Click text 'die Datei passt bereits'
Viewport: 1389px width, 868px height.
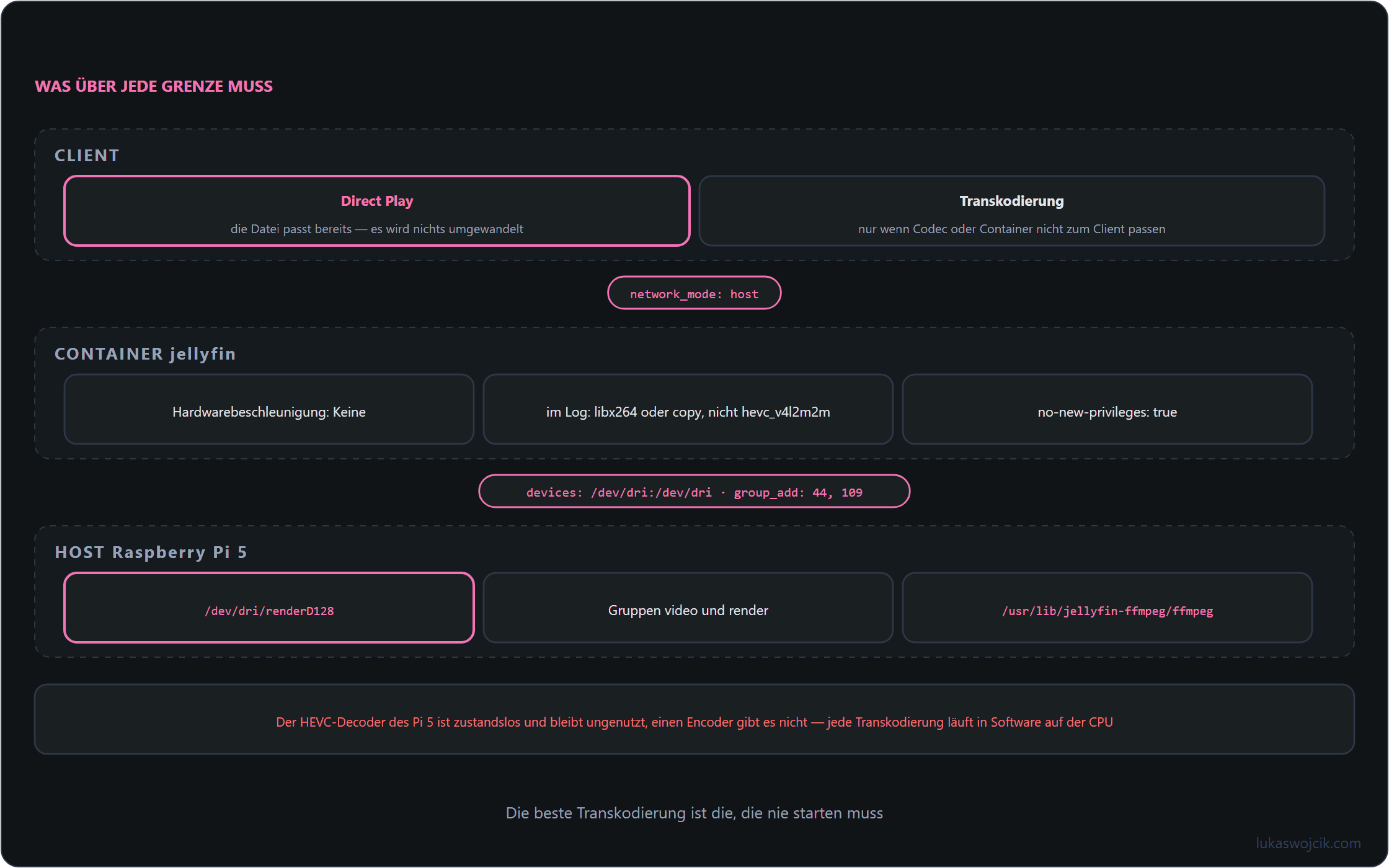click(291, 229)
